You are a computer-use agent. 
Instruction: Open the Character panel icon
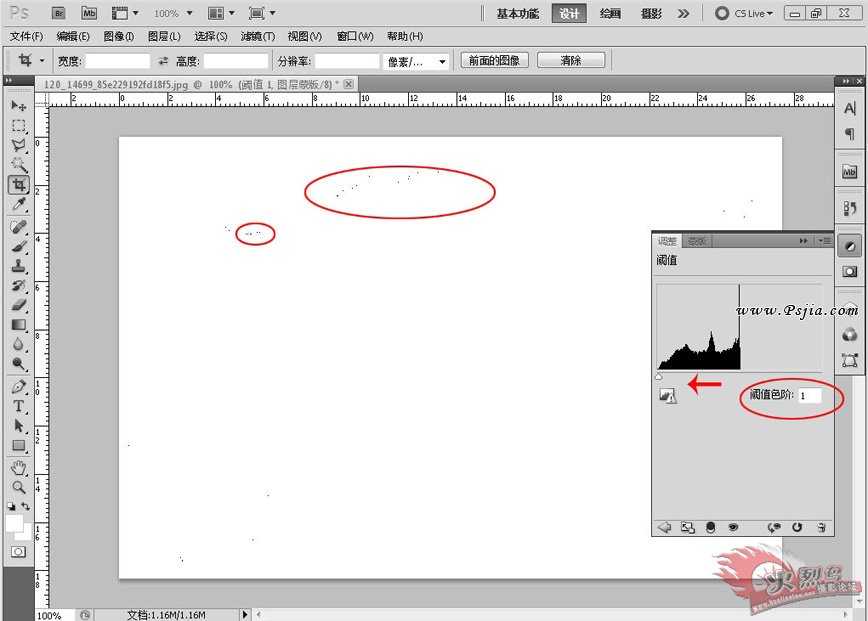850,109
